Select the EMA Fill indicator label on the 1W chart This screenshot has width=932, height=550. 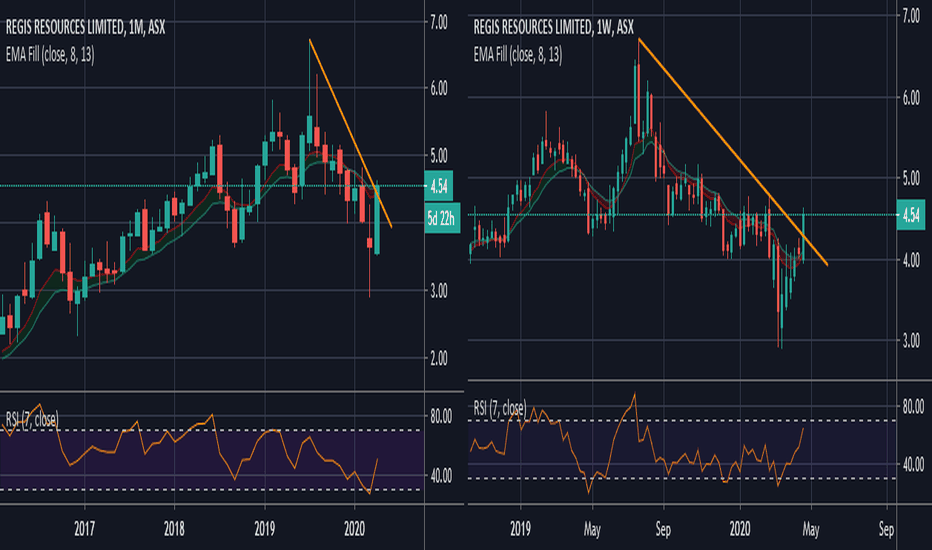(x=518, y=55)
